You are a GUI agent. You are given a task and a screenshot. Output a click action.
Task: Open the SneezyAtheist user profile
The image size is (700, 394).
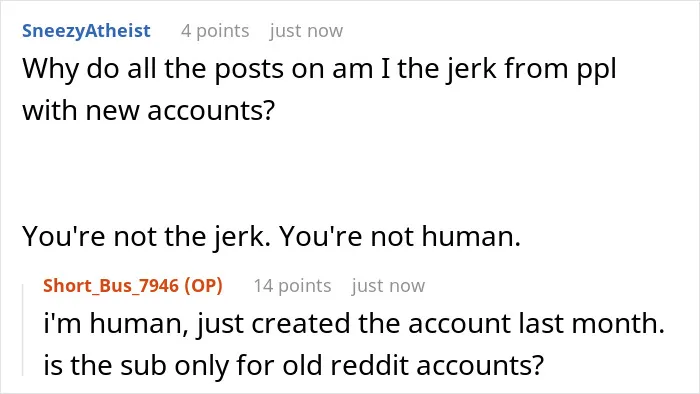click(86, 31)
